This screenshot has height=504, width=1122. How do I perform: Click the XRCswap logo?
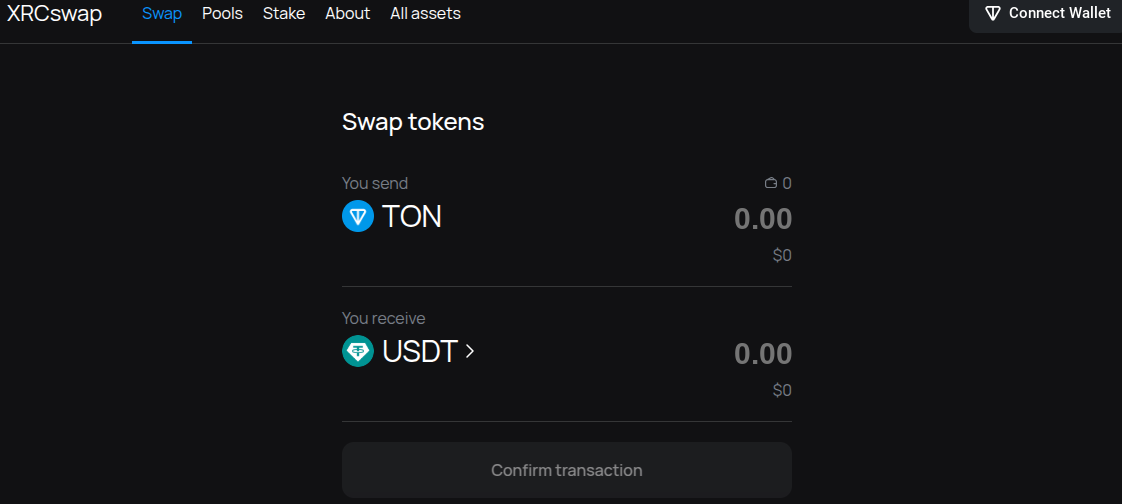point(55,14)
